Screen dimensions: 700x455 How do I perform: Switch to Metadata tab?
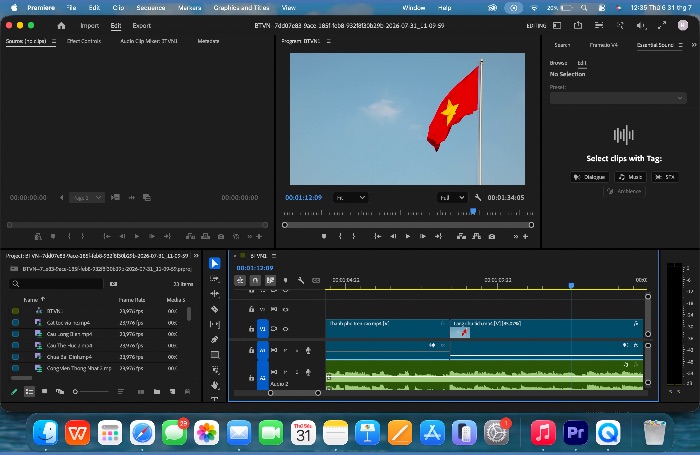(208, 41)
